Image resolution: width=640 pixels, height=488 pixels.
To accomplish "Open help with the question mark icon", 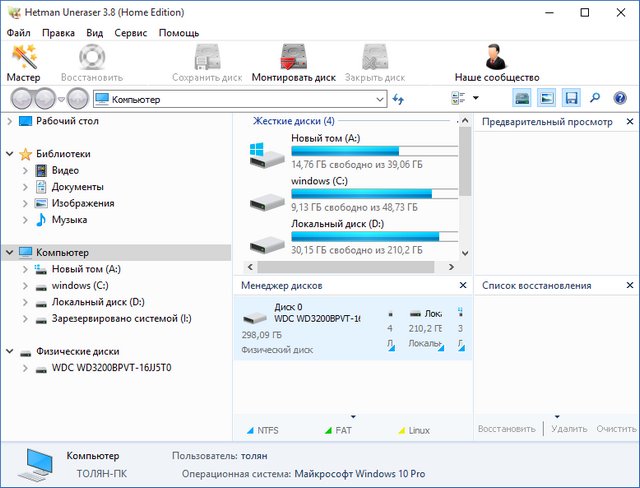I will (620, 99).
